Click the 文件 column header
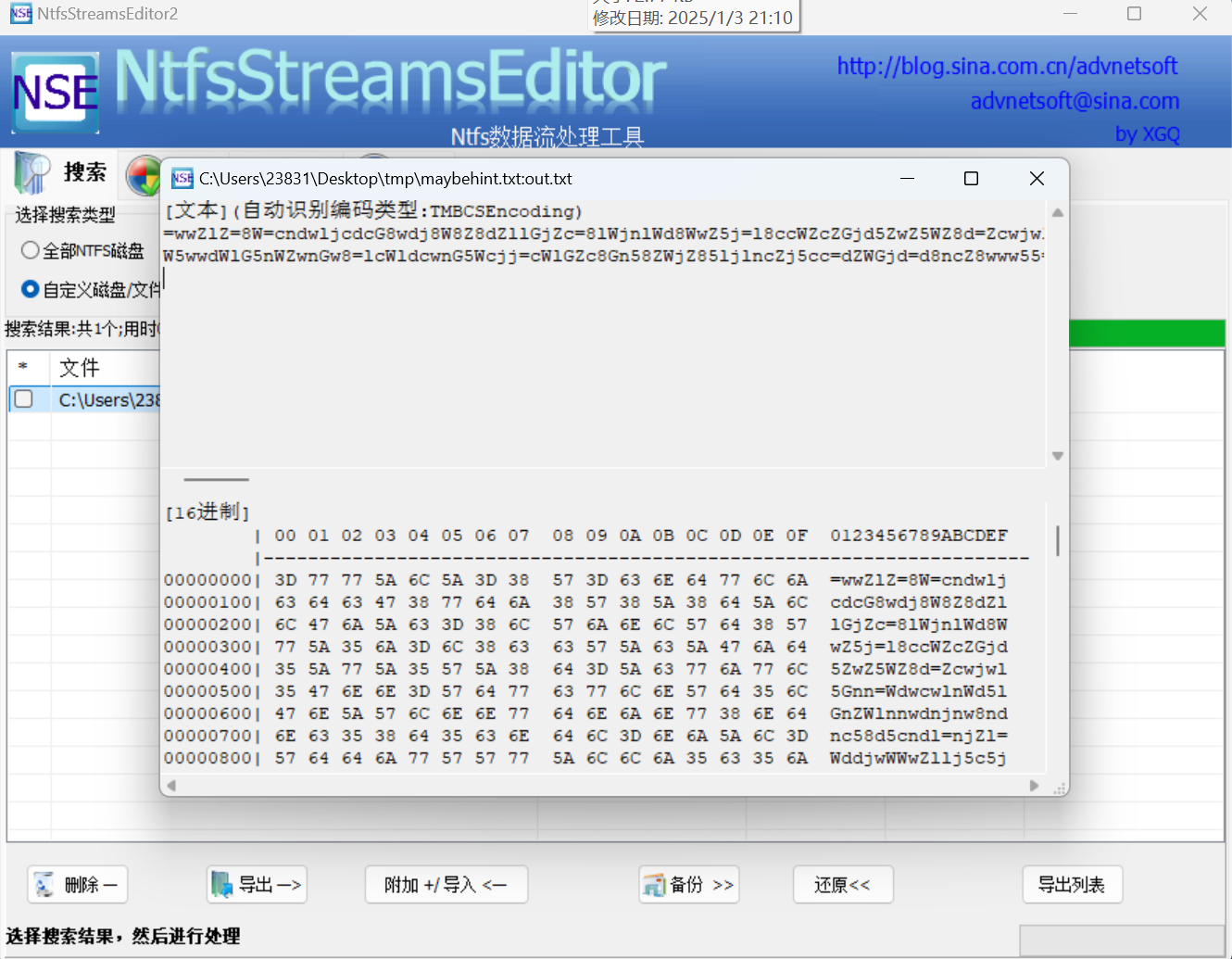The height and width of the screenshot is (959, 1232). pyautogui.click(x=80, y=368)
